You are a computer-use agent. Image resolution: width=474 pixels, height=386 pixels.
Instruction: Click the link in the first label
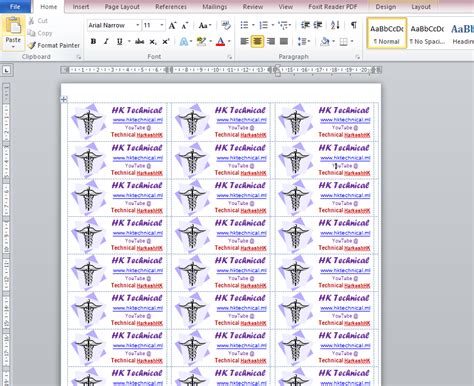tap(138, 120)
